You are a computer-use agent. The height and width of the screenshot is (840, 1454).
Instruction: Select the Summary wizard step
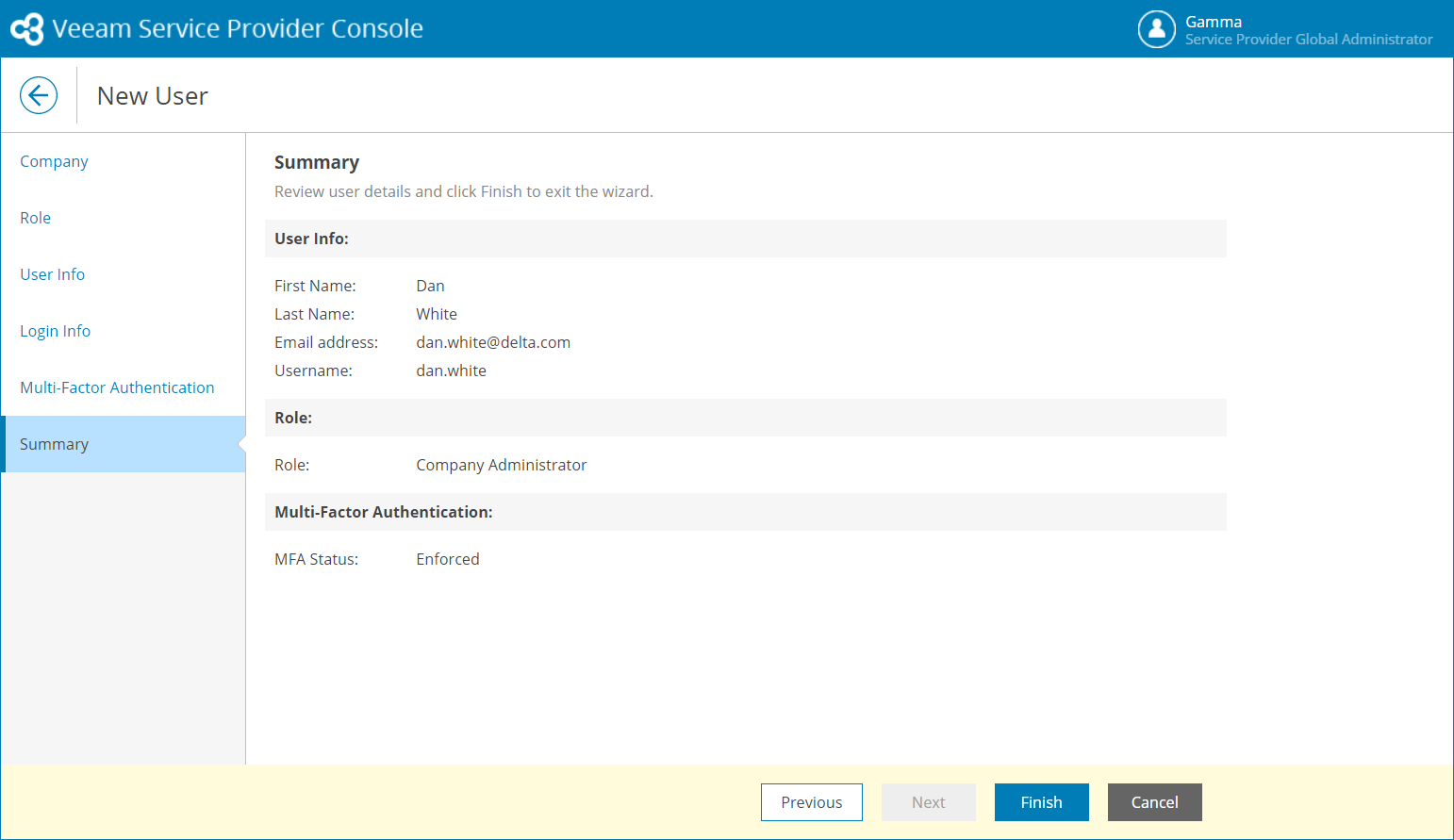pos(124,444)
